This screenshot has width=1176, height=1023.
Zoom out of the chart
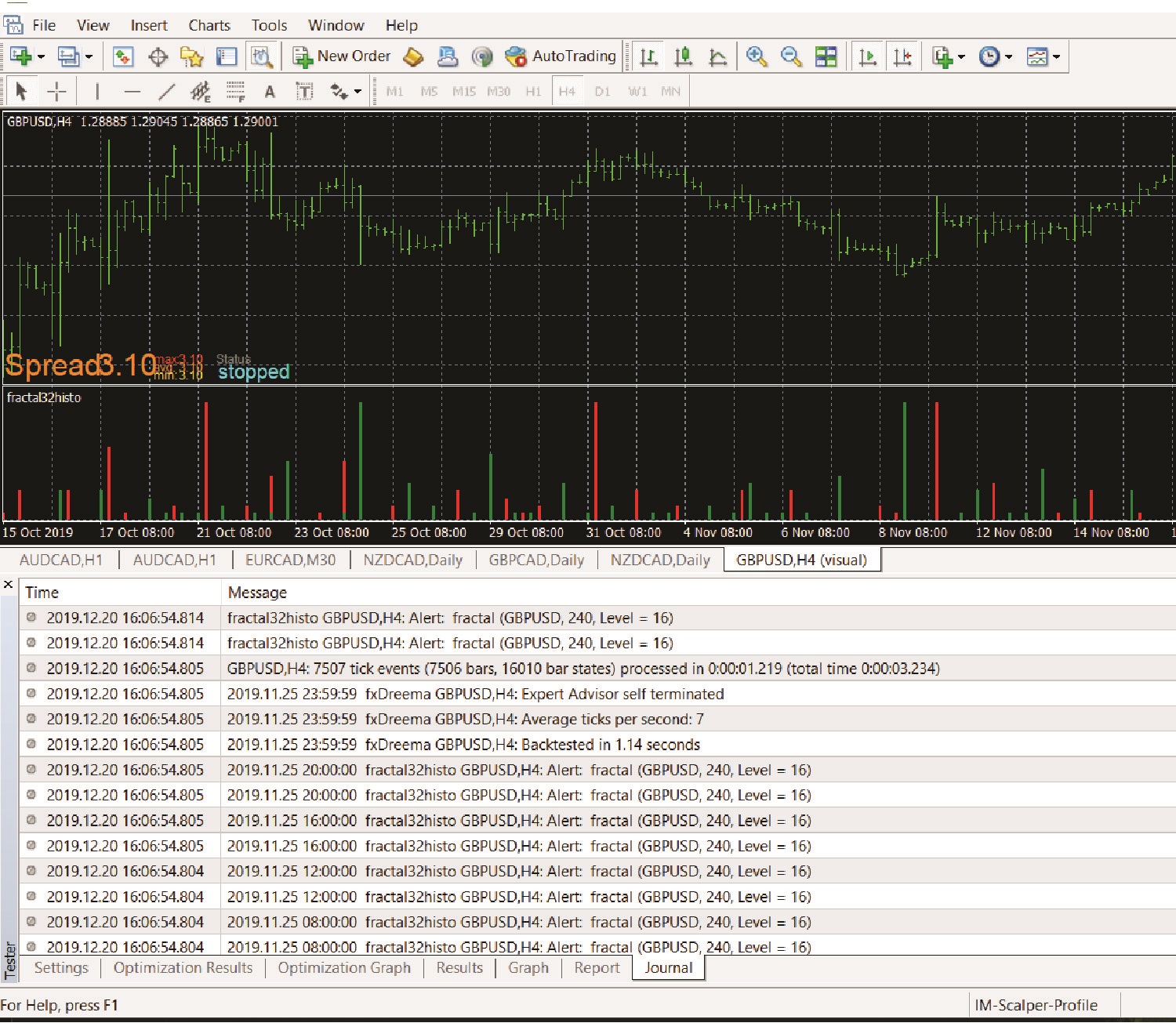click(x=791, y=56)
